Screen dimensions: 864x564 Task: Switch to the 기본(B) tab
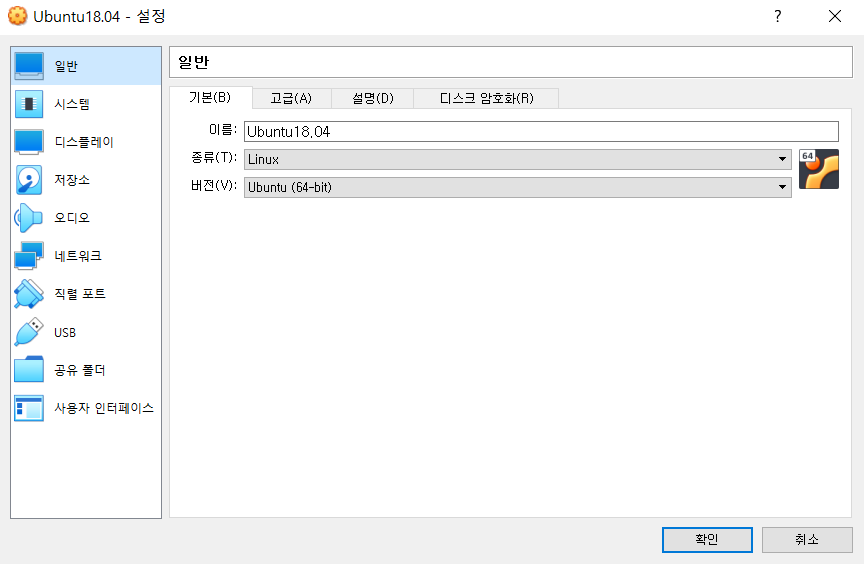click(x=210, y=97)
